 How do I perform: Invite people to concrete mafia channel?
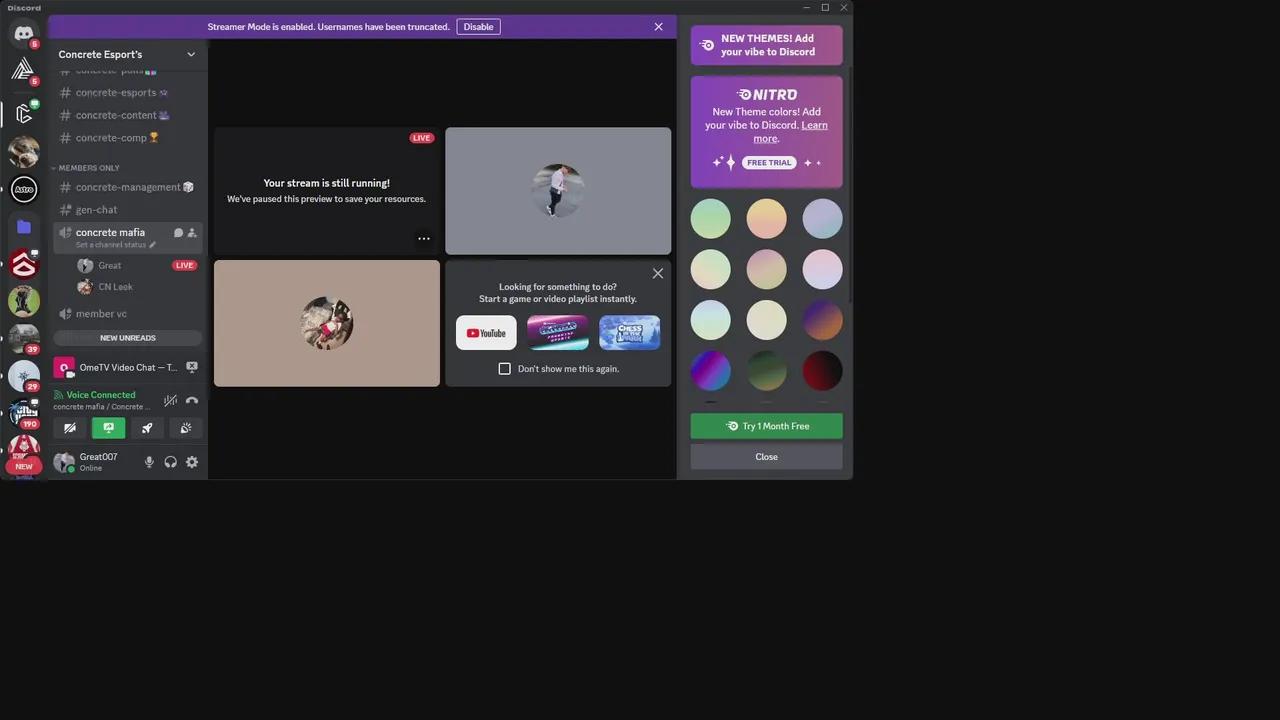tap(192, 233)
